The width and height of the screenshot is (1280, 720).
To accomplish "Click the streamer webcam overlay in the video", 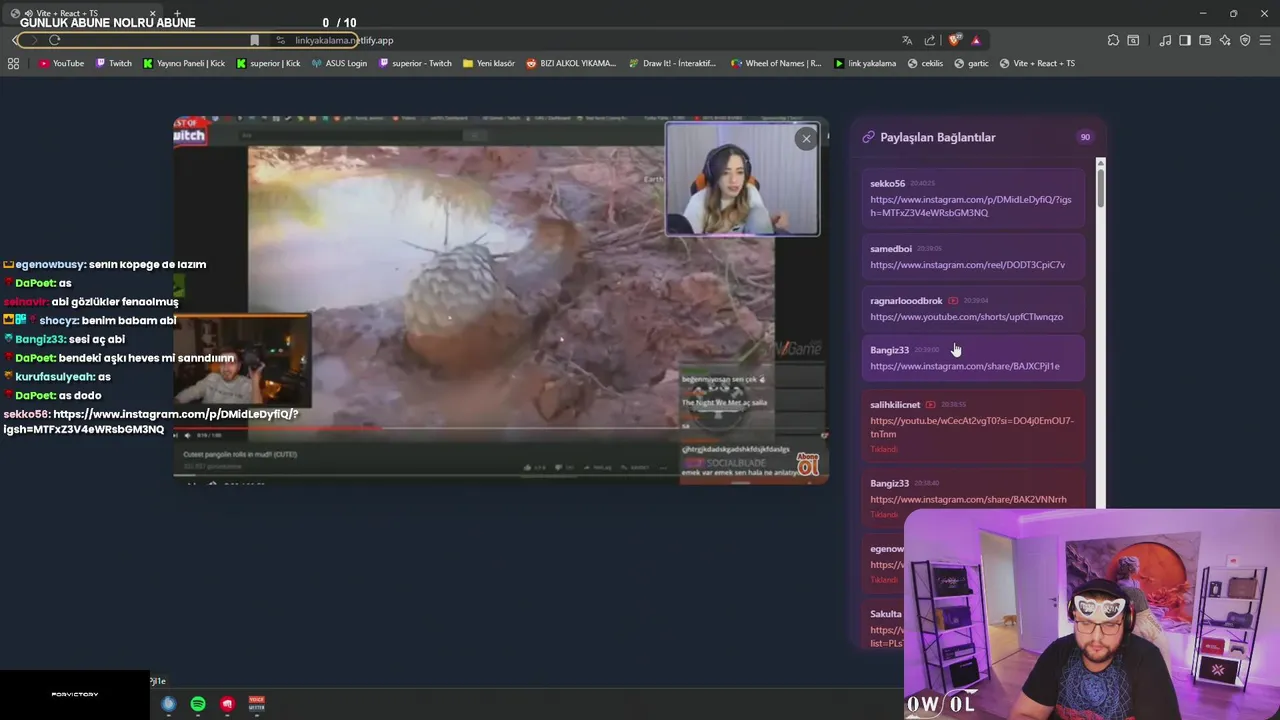I will pyautogui.click(x=742, y=179).
